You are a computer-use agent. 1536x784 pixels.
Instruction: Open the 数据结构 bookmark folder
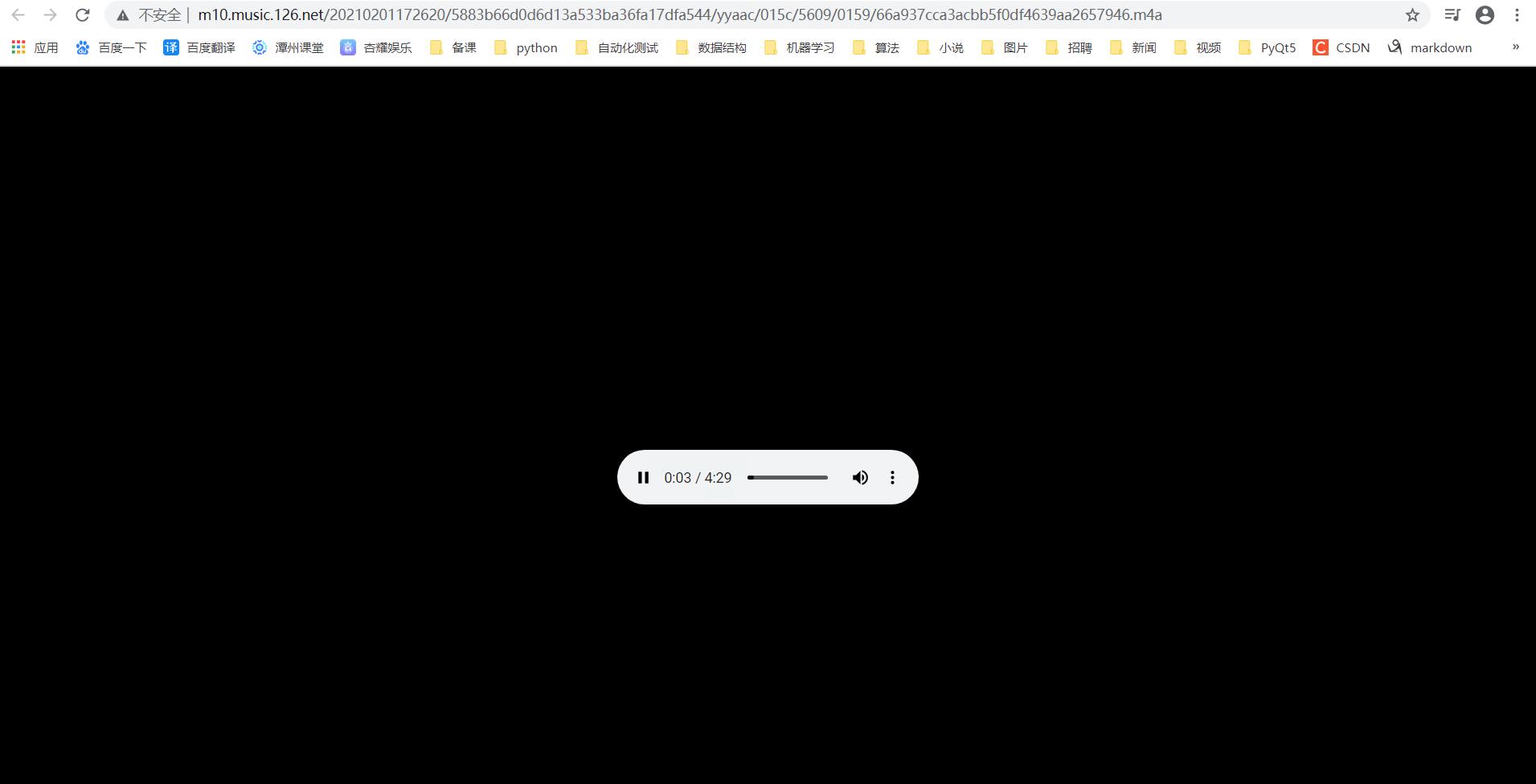pos(711,47)
